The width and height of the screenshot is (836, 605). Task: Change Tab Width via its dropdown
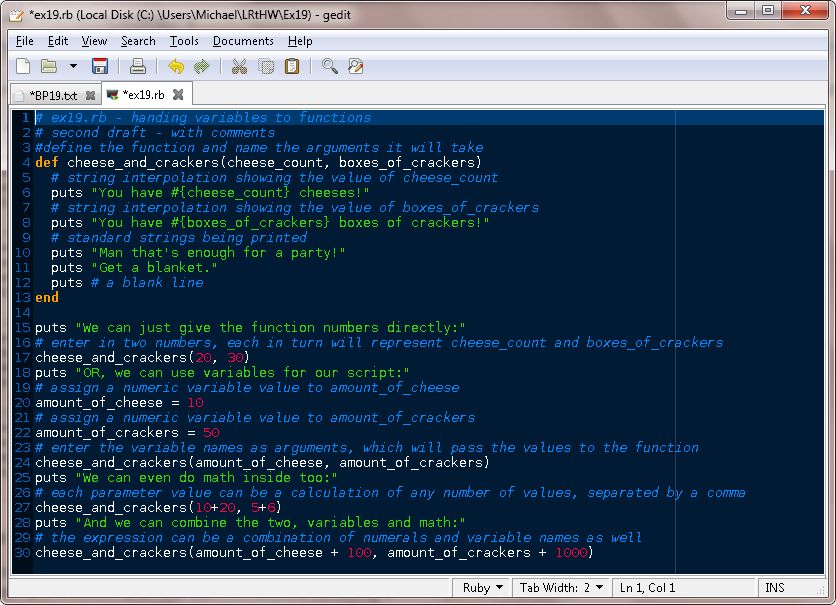pyautogui.click(x=560, y=587)
